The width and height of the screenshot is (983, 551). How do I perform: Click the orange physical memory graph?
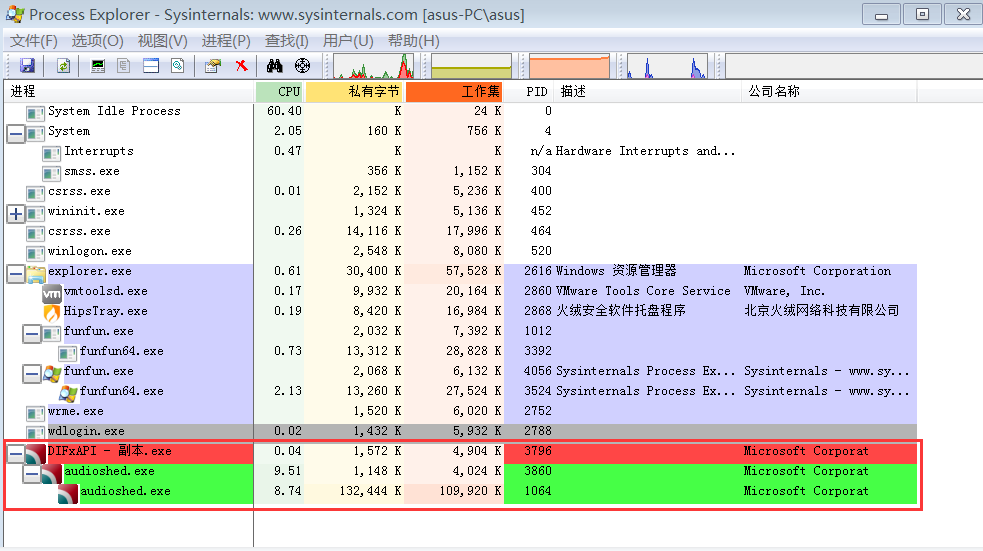click(569, 66)
